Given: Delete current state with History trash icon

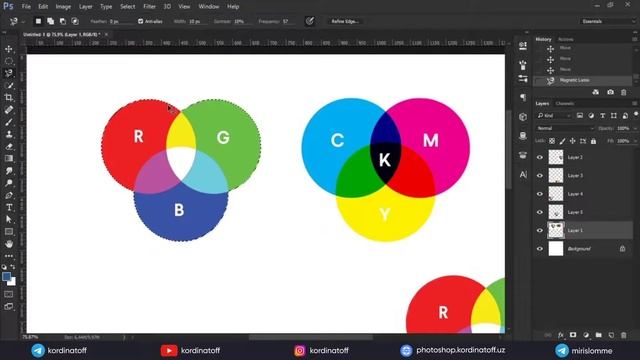Looking at the screenshot, I should point(623,92).
